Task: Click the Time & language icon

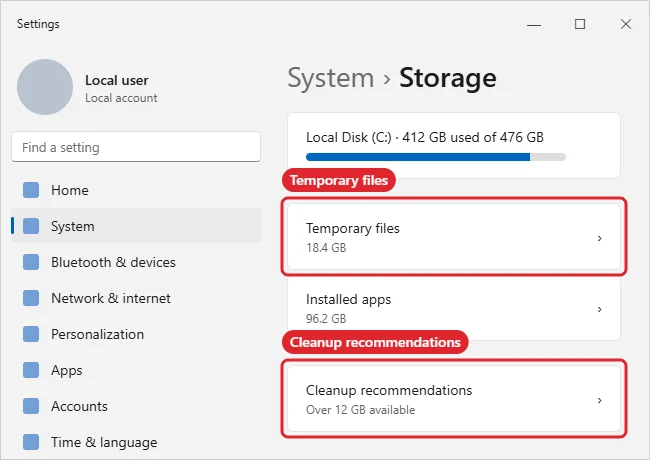Action: pyautogui.click(x=31, y=442)
